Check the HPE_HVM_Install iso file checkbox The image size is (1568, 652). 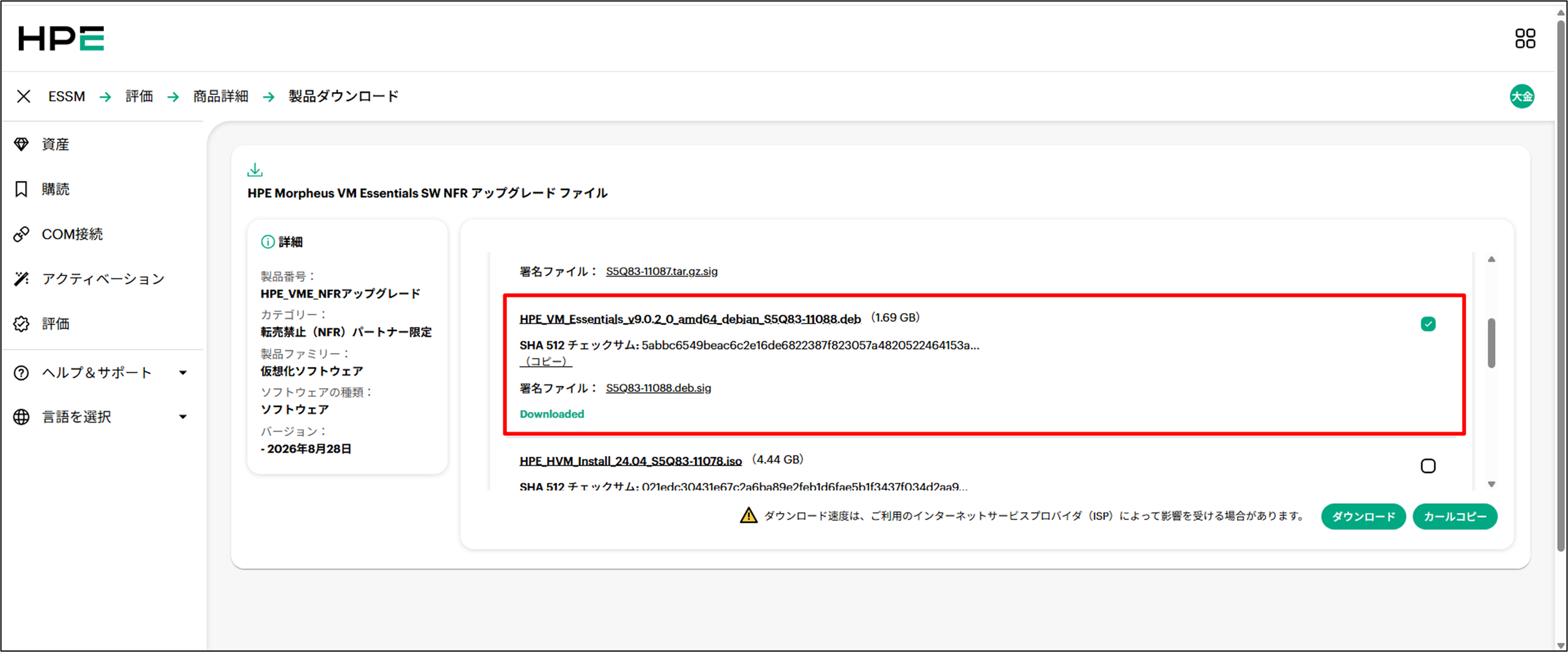[x=1428, y=466]
